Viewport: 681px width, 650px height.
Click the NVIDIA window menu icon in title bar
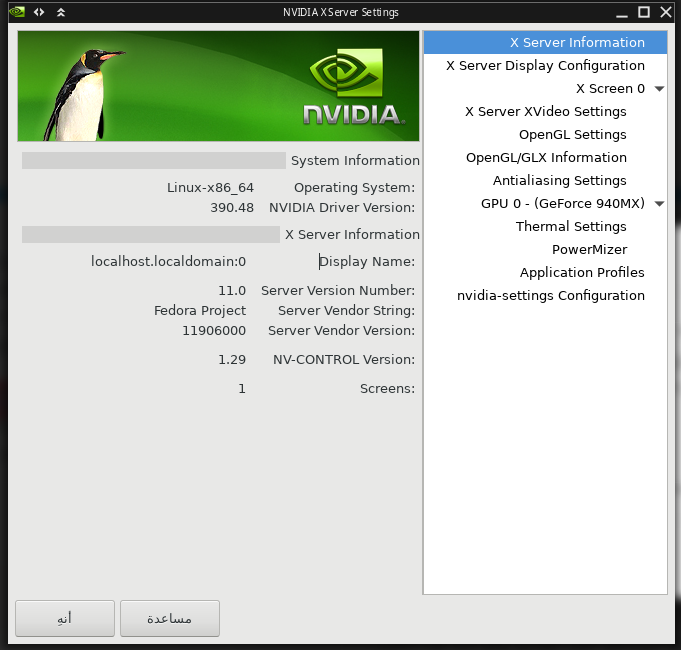pyautogui.click(x=17, y=12)
